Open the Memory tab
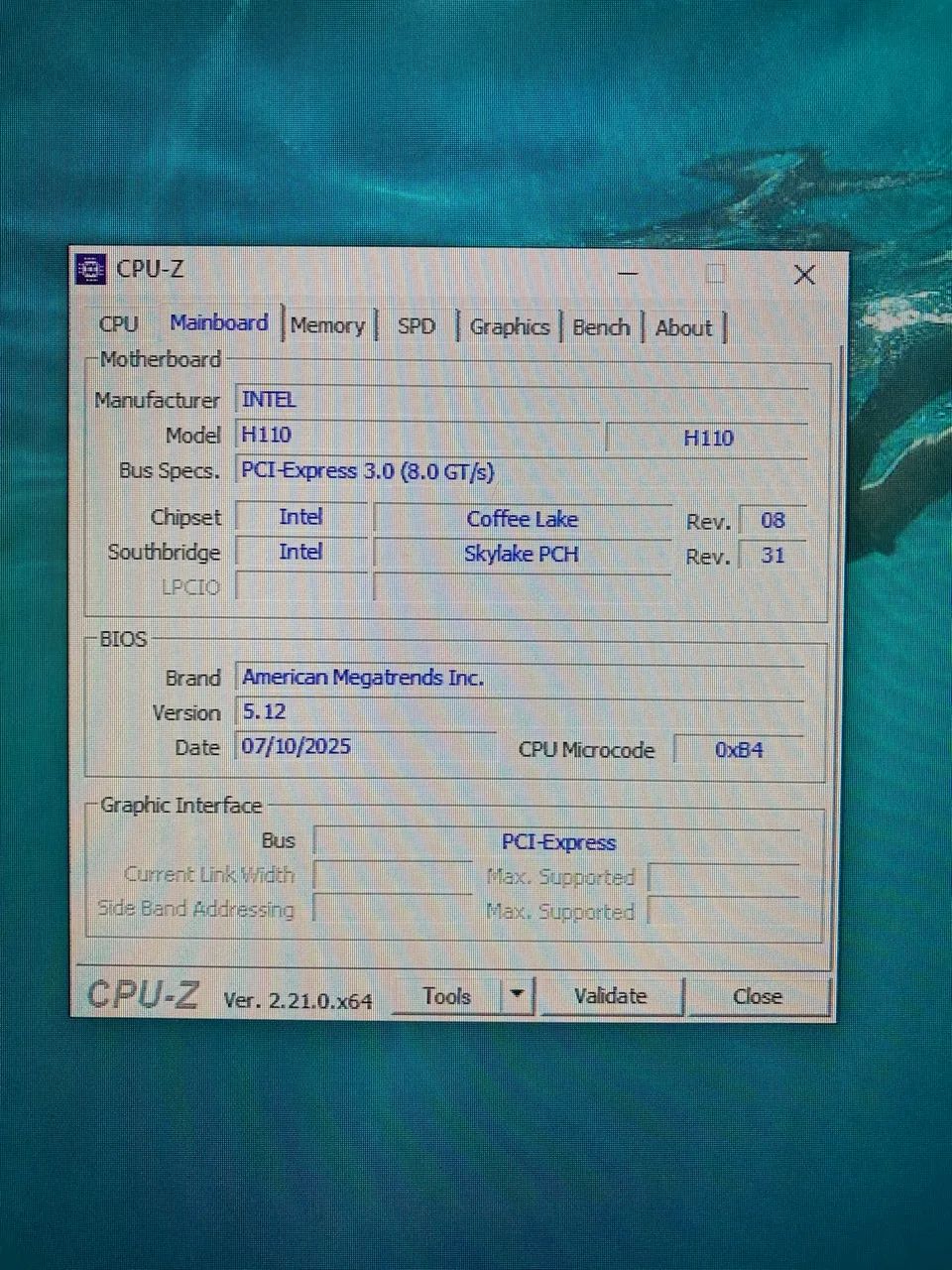Viewport: 952px width, 1270px height. tap(328, 325)
